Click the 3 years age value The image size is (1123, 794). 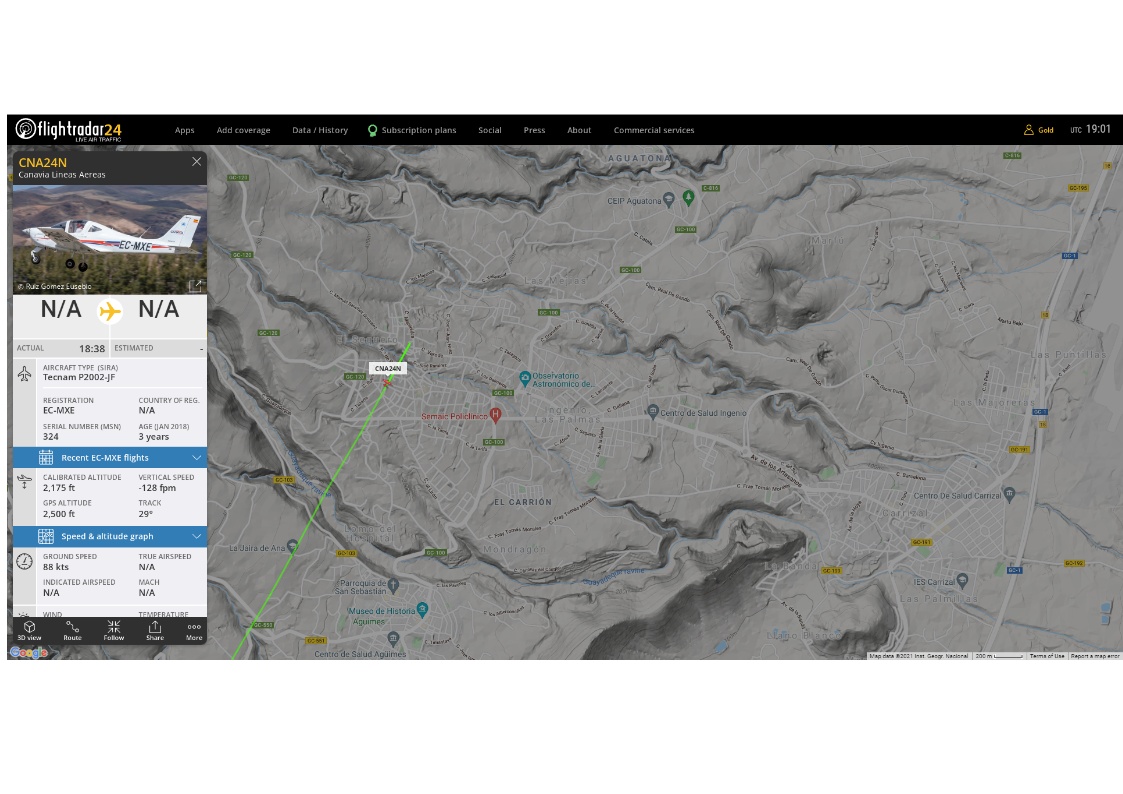154,437
